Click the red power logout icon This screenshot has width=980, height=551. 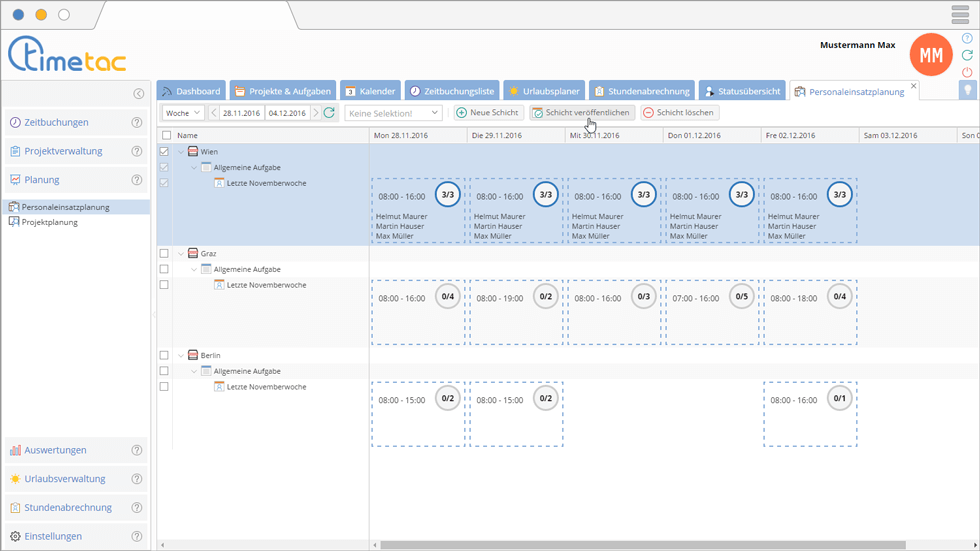(x=967, y=72)
